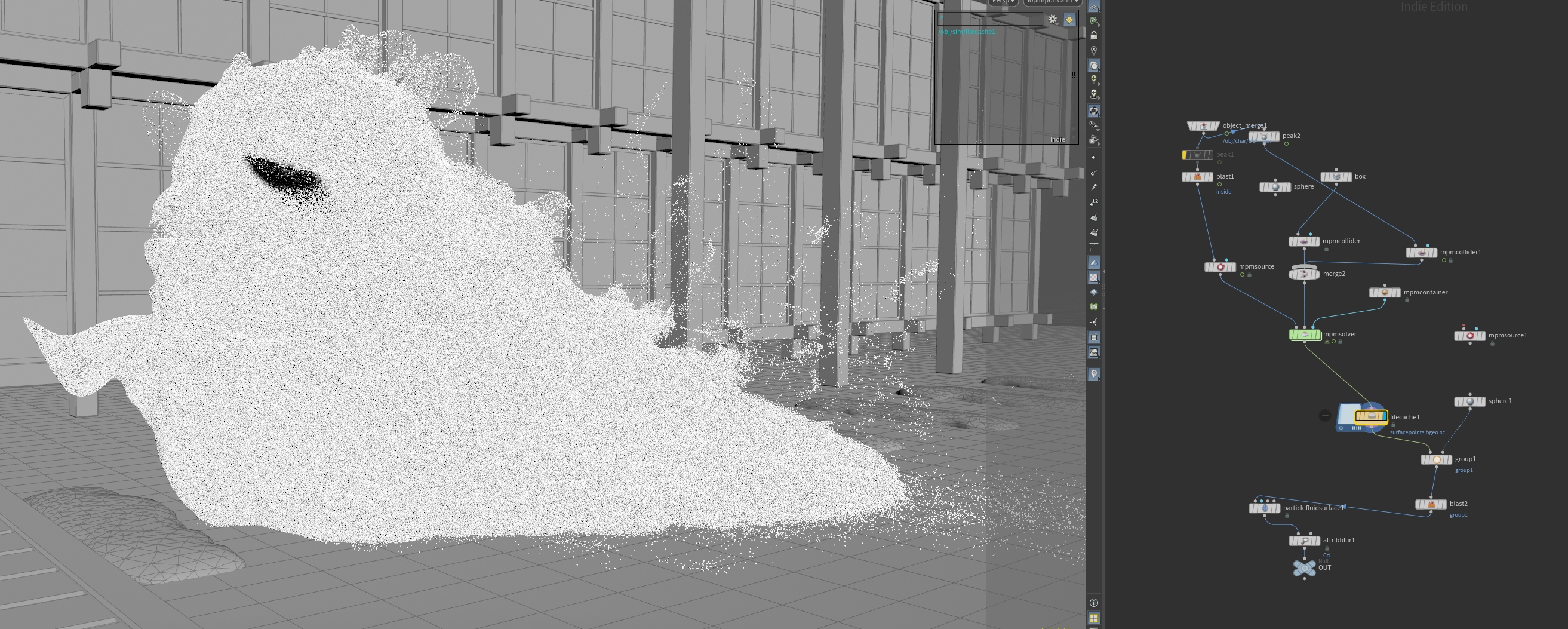
Task: Click the surfacepoints.bgeo.sc file text
Action: pyautogui.click(x=1417, y=432)
